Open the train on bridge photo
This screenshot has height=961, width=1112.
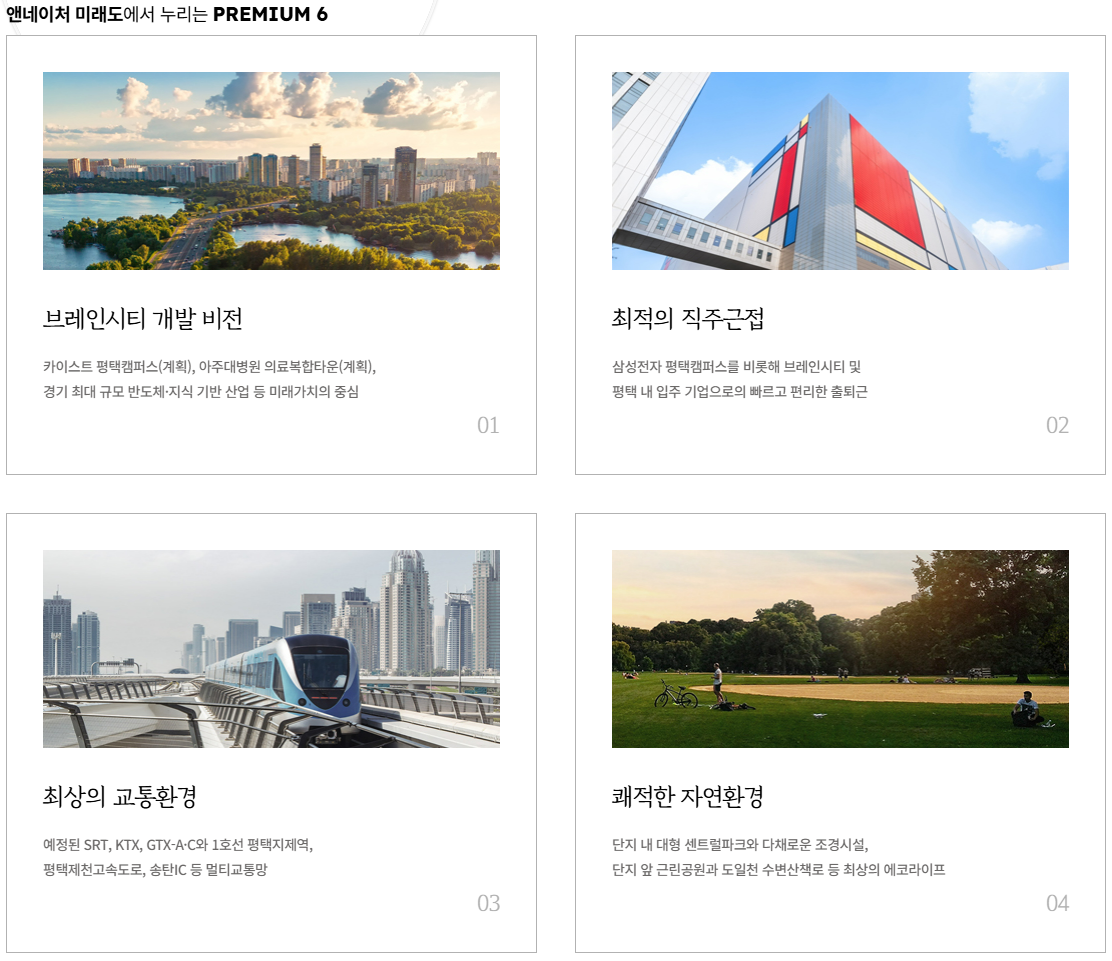[x=271, y=648]
